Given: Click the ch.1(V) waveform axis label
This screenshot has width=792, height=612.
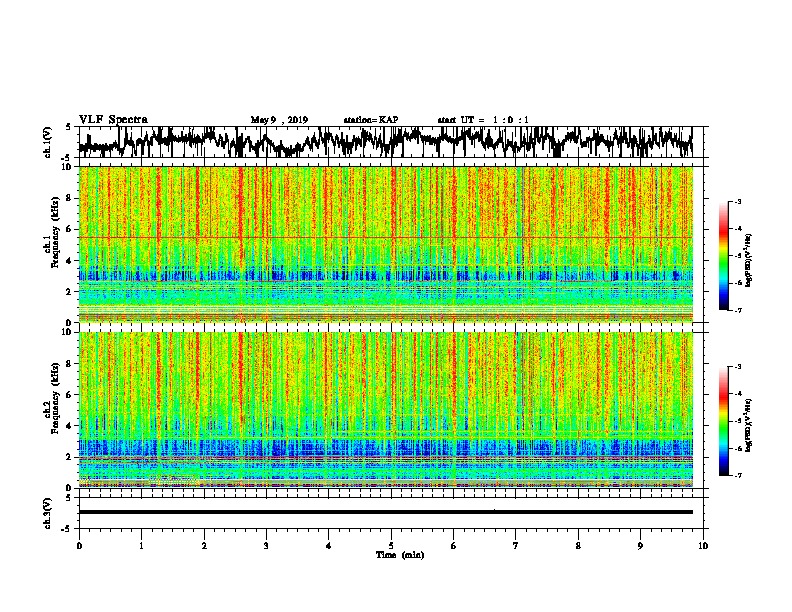Looking at the screenshot, I should tap(48, 142).
